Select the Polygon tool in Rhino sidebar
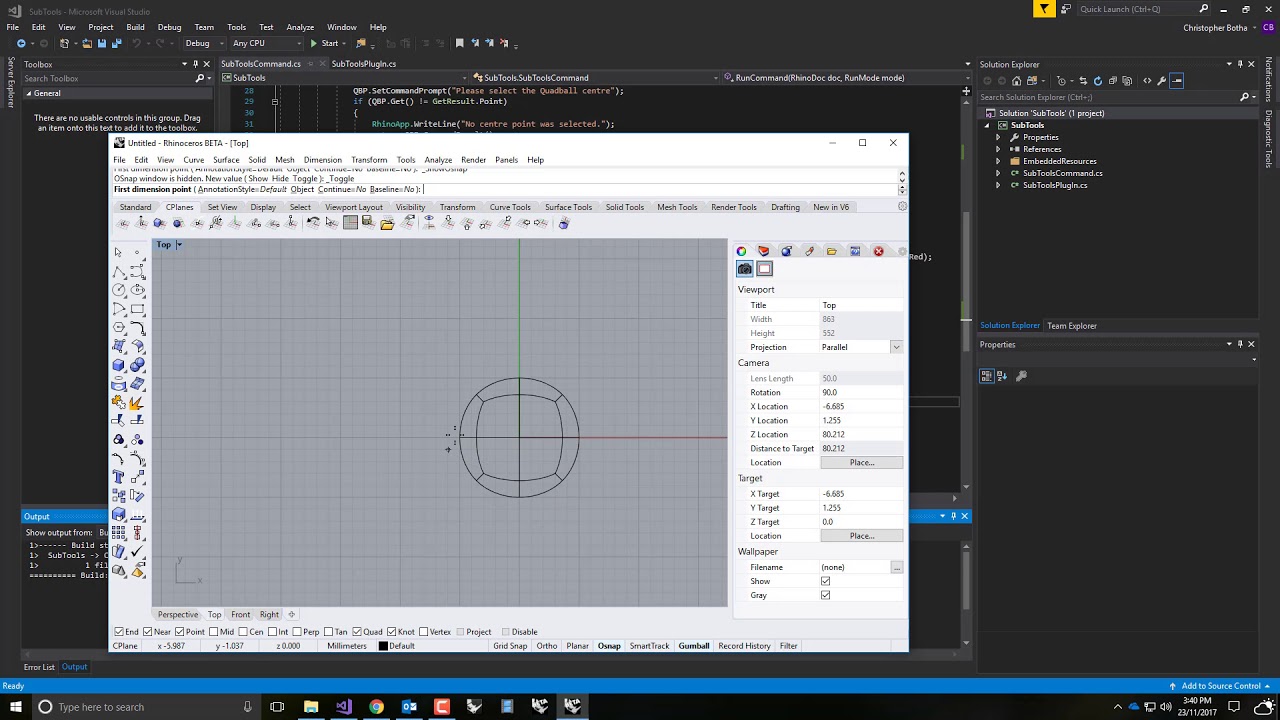1280x720 pixels. point(119,328)
